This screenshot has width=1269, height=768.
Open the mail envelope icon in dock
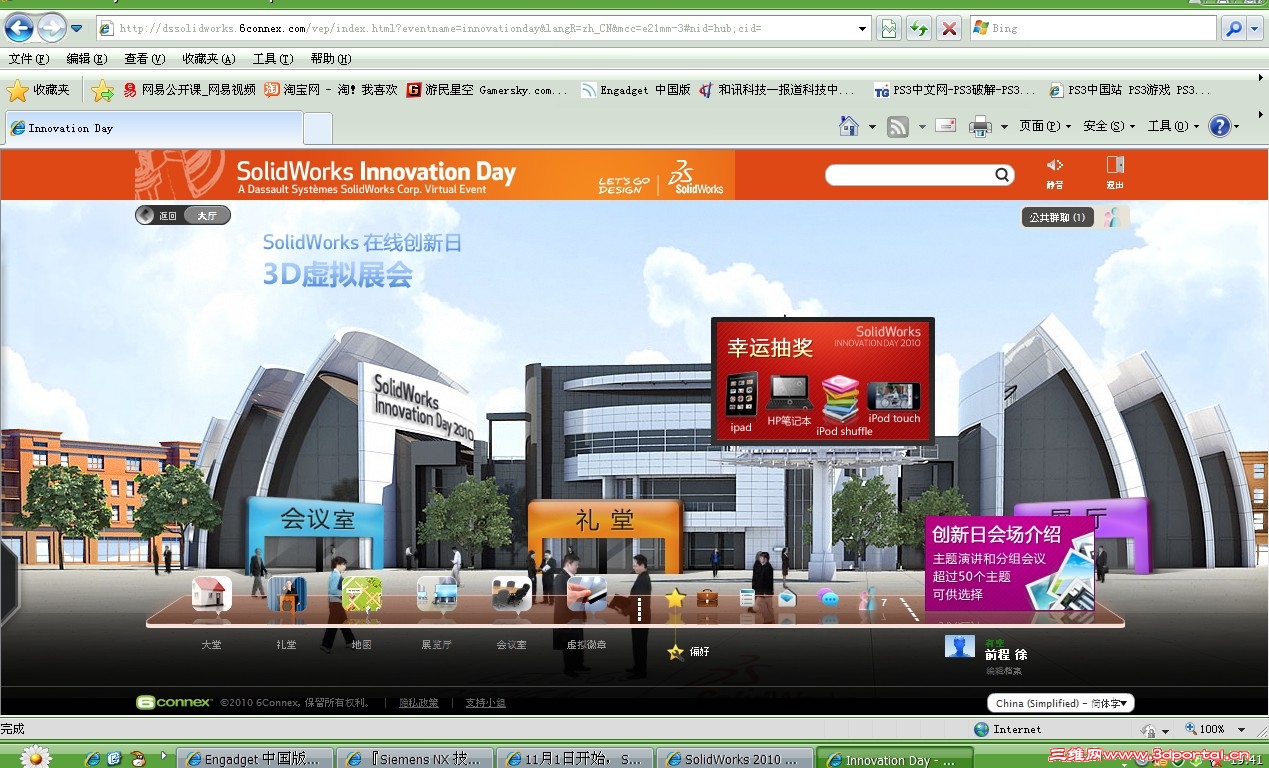tap(787, 598)
